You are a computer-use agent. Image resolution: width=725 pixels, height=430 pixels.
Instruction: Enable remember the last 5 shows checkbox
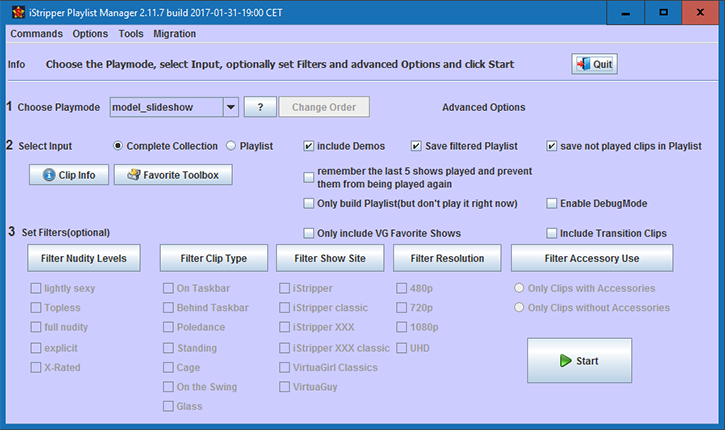point(308,178)
